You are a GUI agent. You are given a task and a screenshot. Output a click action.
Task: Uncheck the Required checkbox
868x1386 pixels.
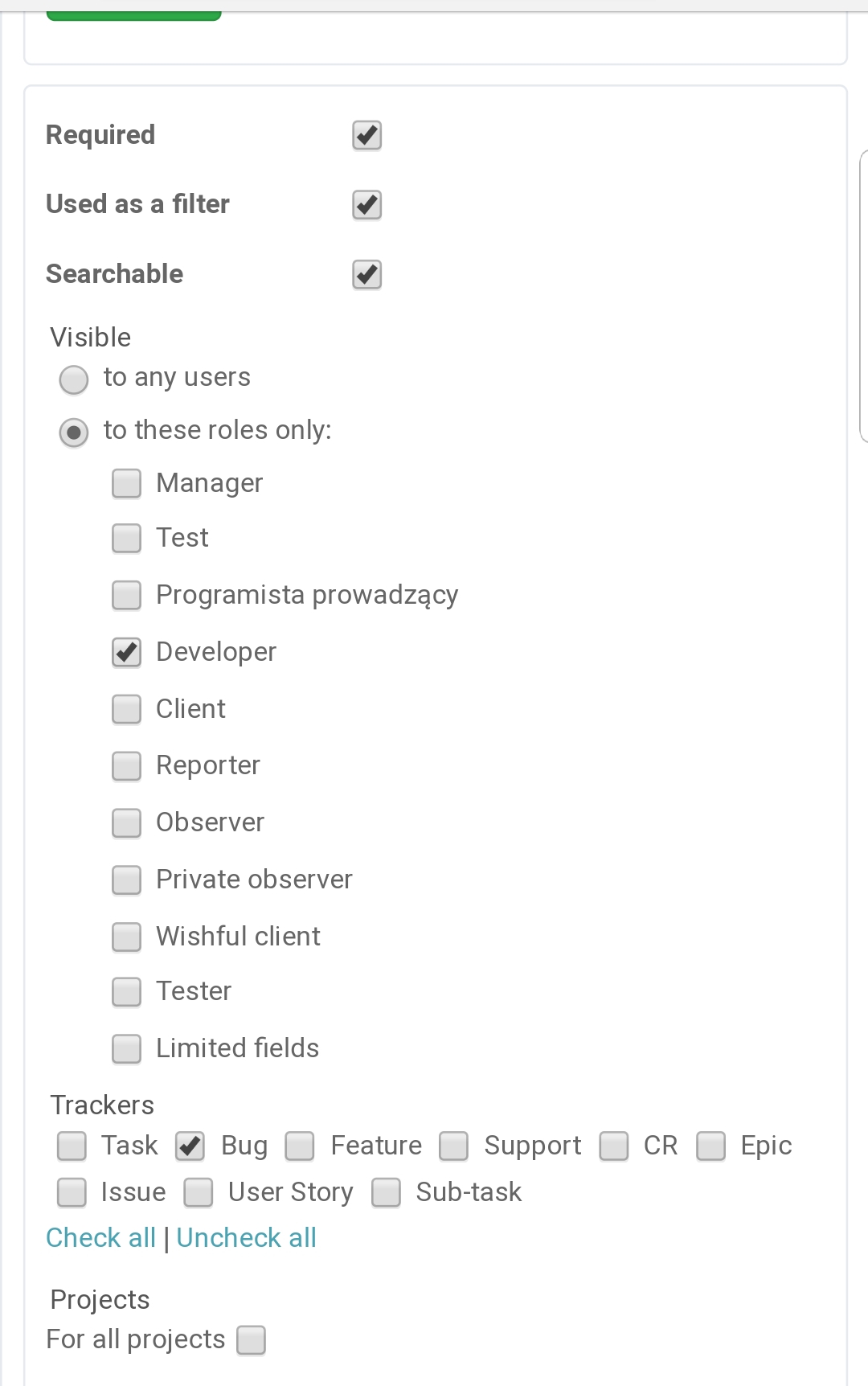367,136
